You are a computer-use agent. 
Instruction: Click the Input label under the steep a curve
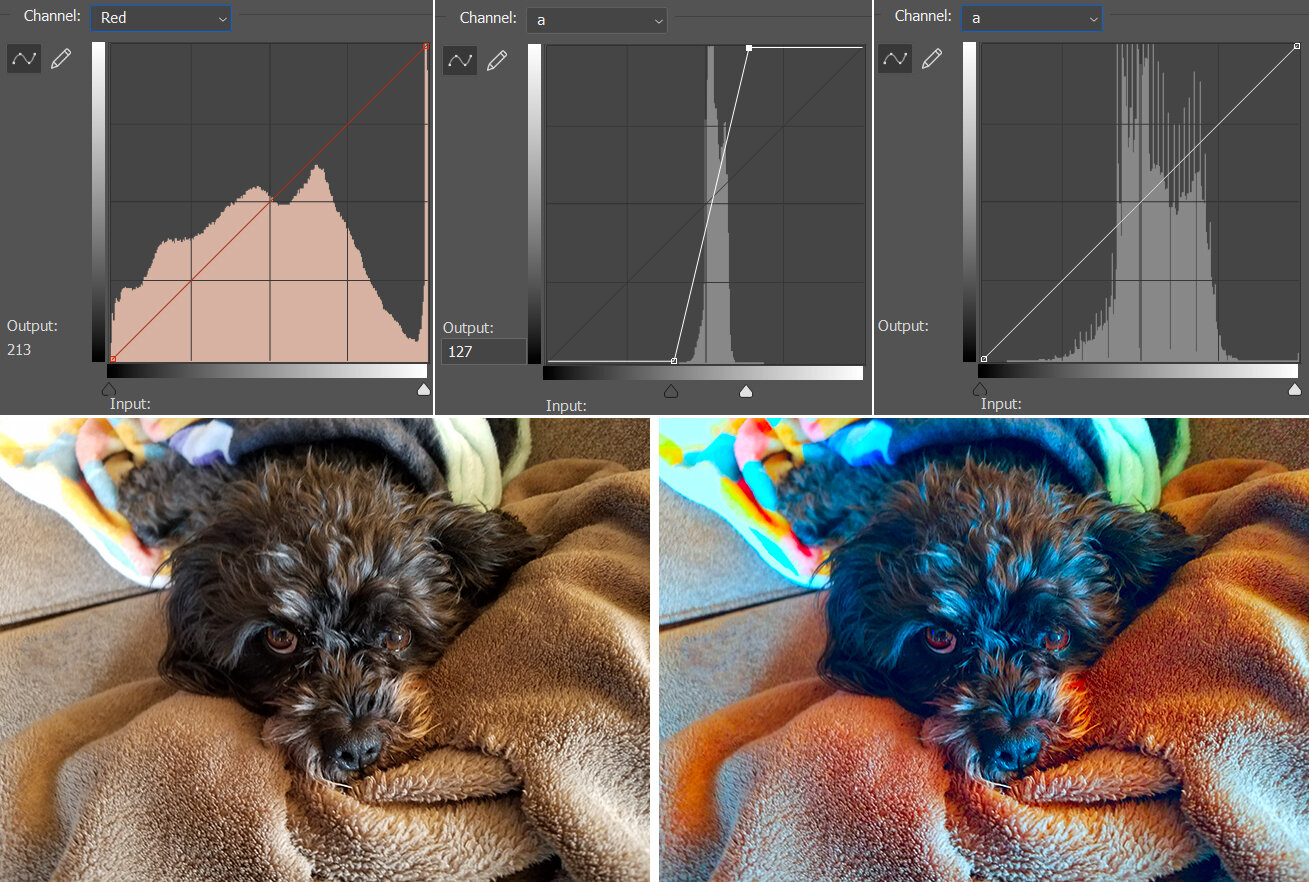click(x=566, y=406)
